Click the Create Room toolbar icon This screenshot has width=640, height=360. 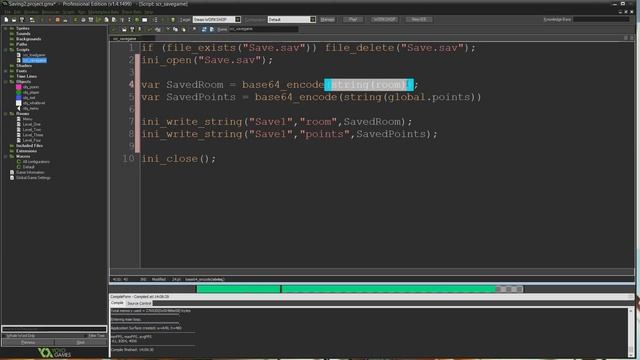[x=144, y=20]
